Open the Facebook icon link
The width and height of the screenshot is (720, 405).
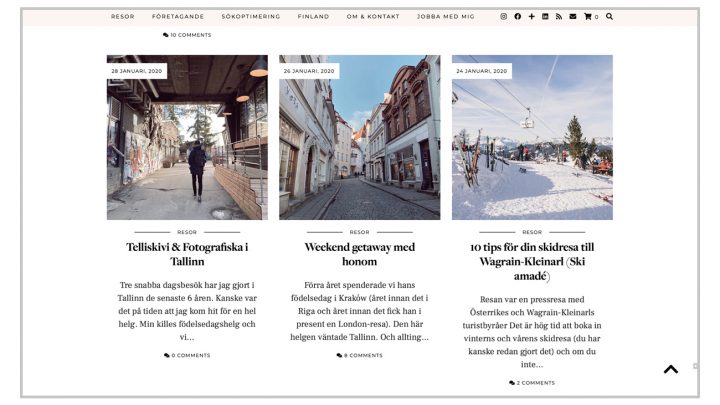click(x=518, y=17)
